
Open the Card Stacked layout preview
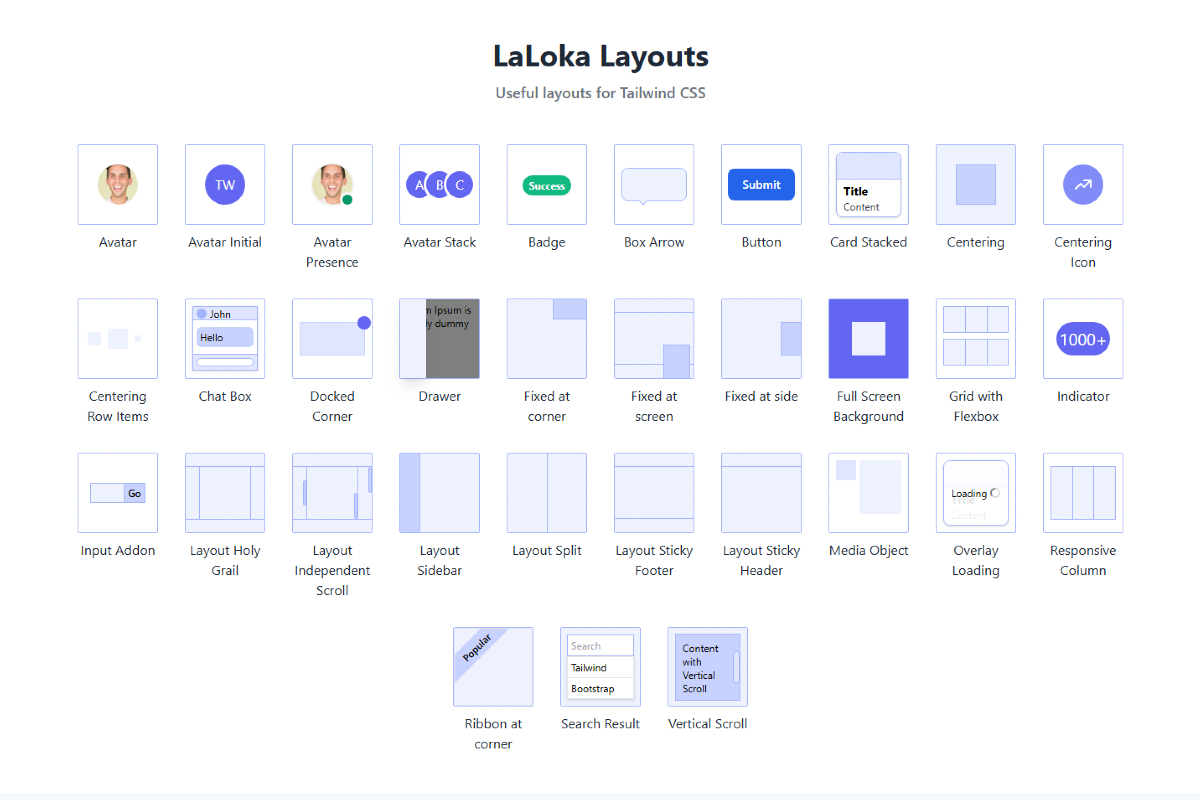(x=868, y=184)
